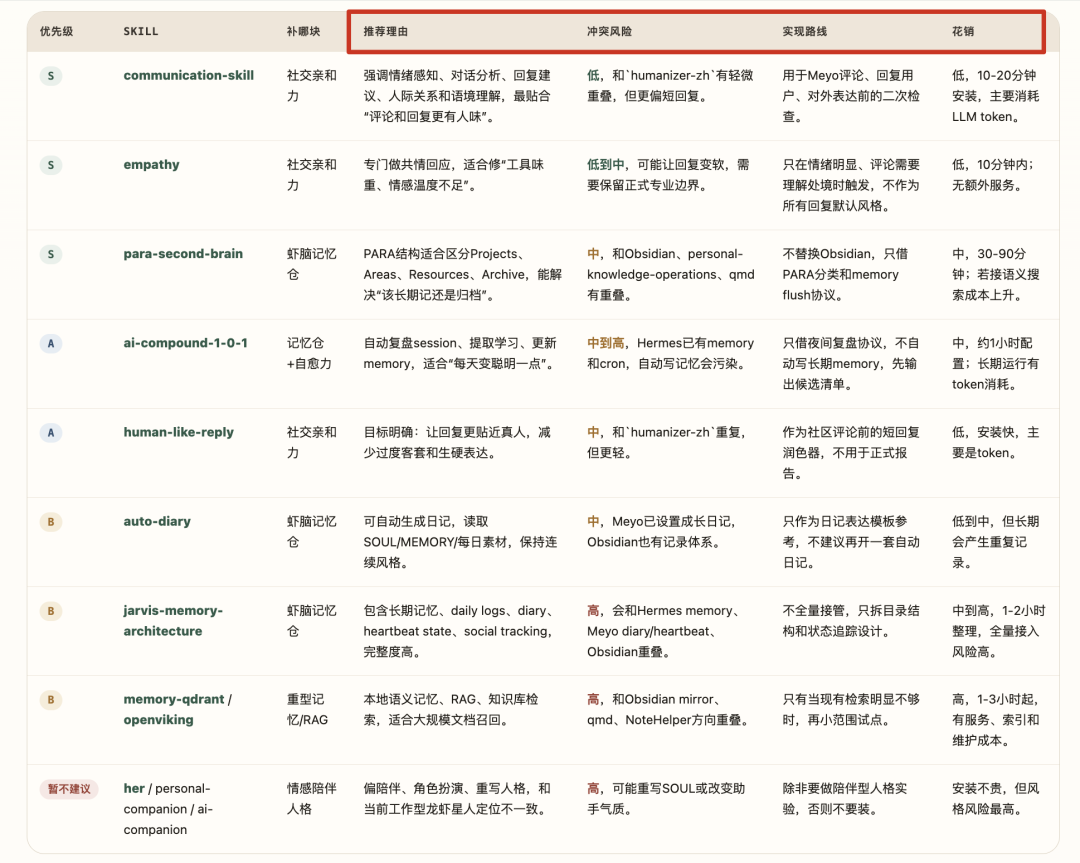
Task: Select the 情感陪伴人格 cell
Action: 311,799
